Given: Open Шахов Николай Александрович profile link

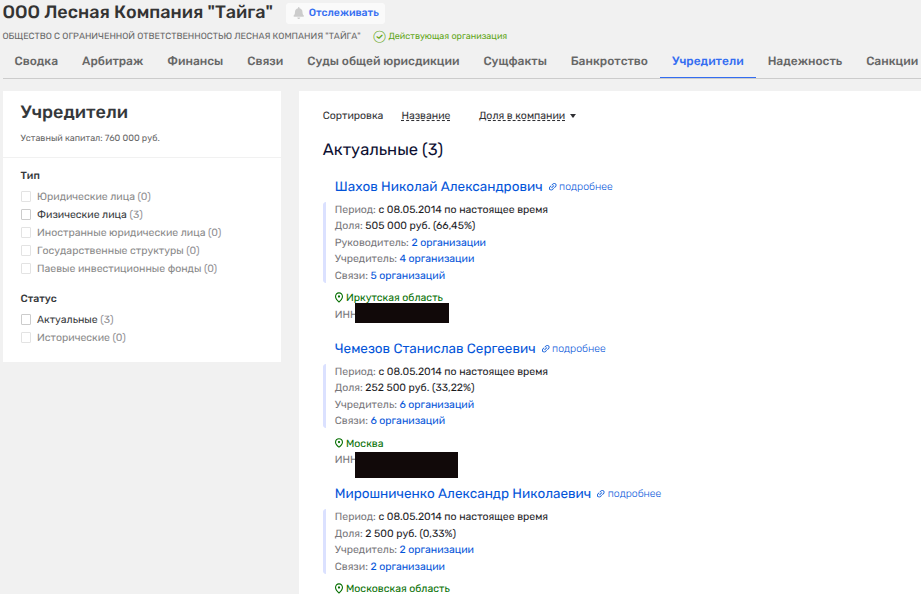Looking at the screenshot, I should [x=438, y=187].
